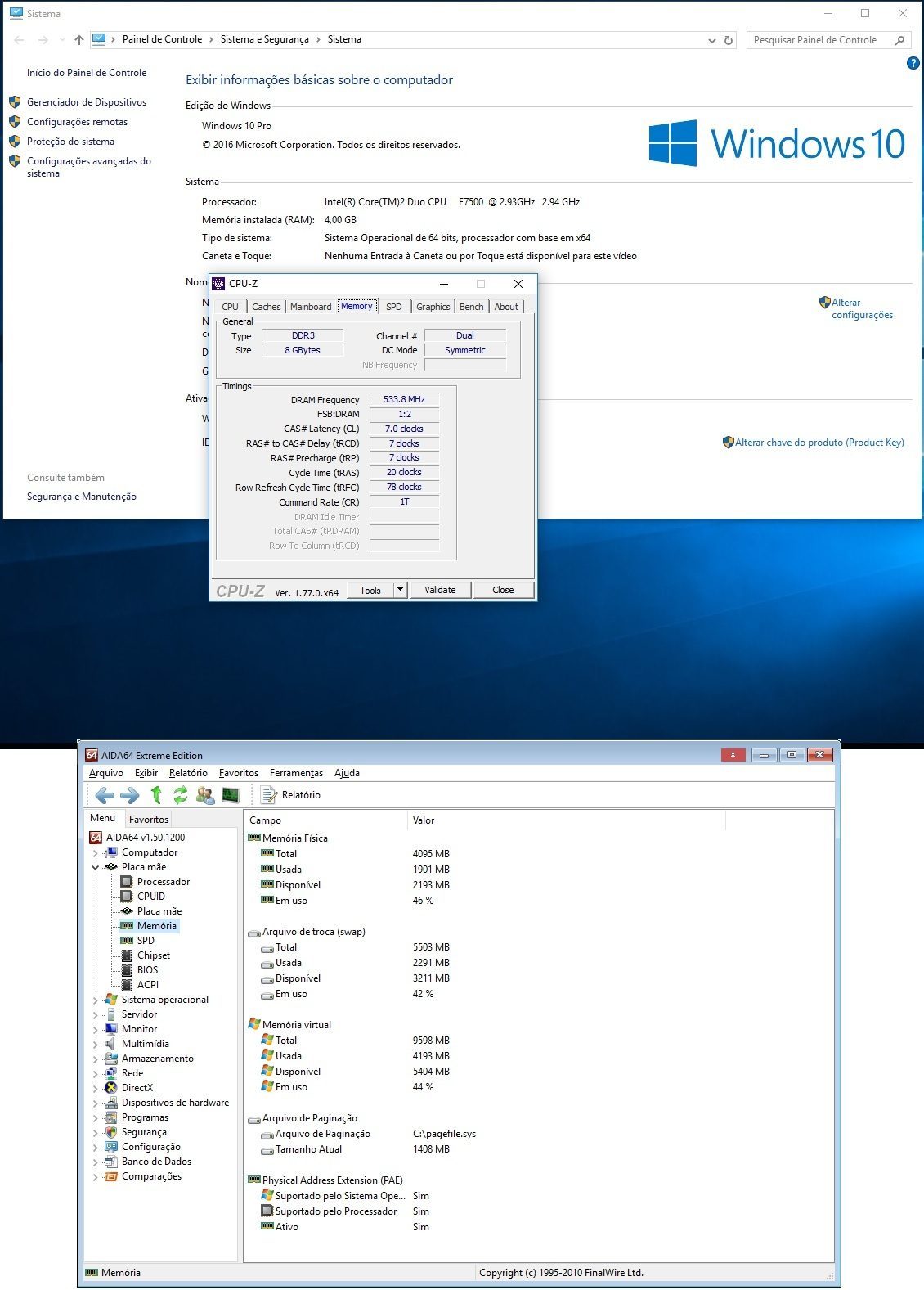Click the Memória Física group heading
The height and width of the screenshot is (1290, 924).
click(294, 838)
